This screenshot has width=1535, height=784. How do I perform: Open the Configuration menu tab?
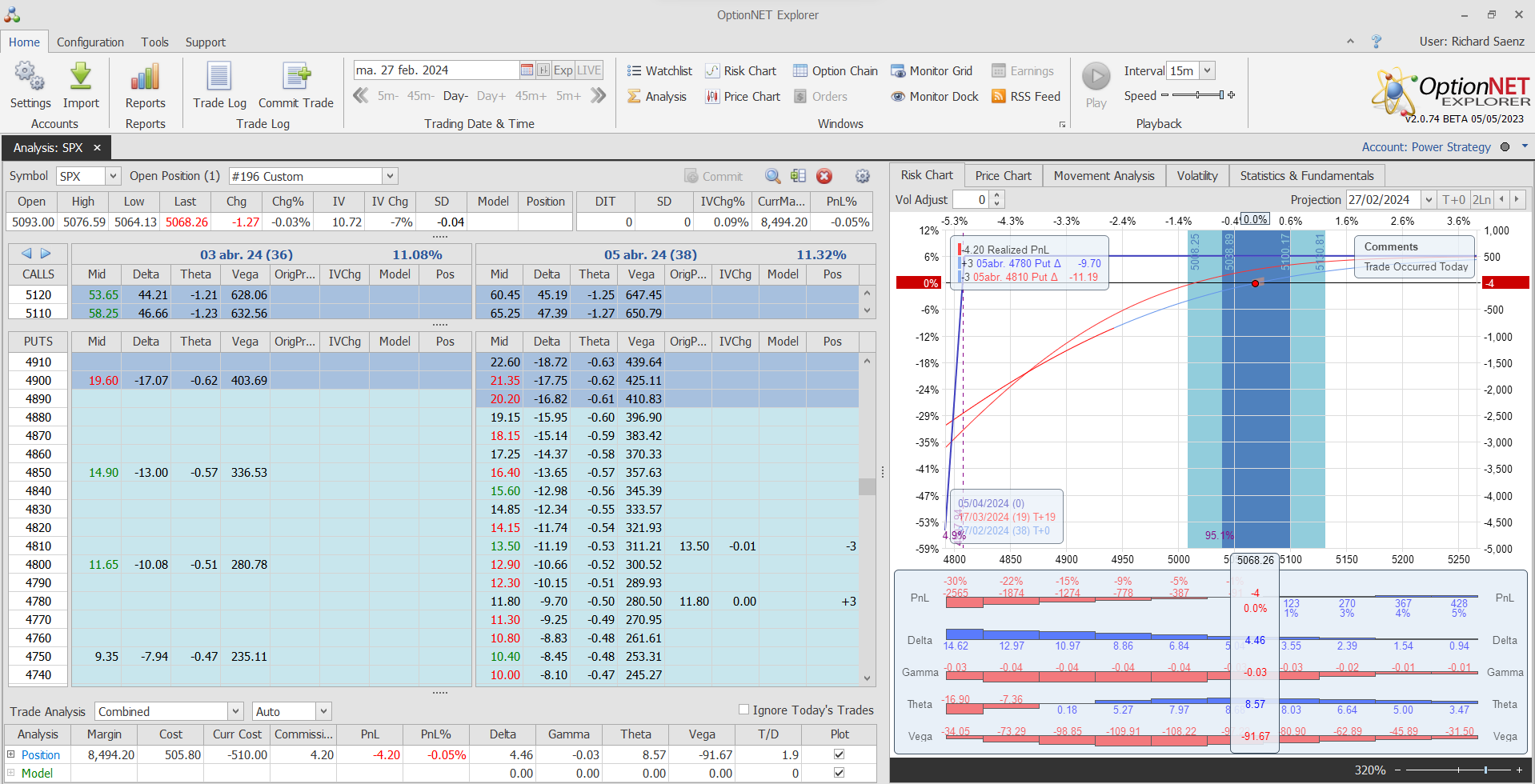90,42
